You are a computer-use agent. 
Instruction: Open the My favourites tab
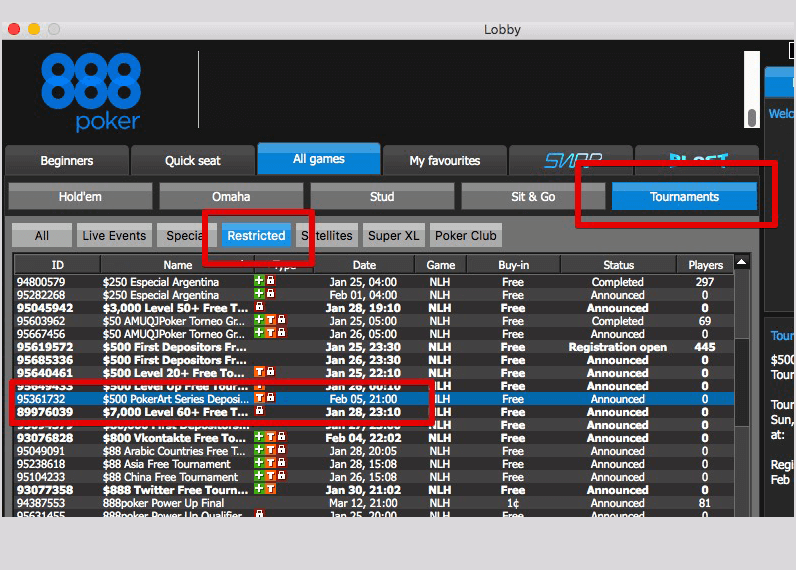[444, 161]
